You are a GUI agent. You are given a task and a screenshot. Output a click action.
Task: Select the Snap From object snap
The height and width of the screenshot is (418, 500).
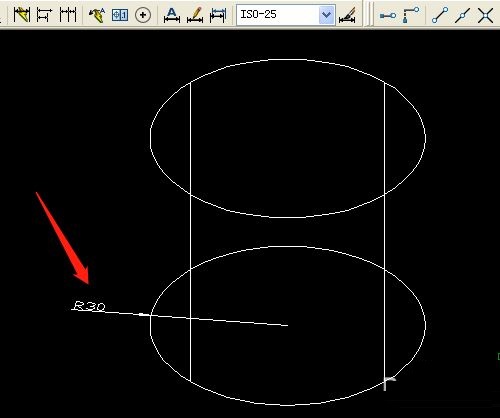[x=411, y=15]
